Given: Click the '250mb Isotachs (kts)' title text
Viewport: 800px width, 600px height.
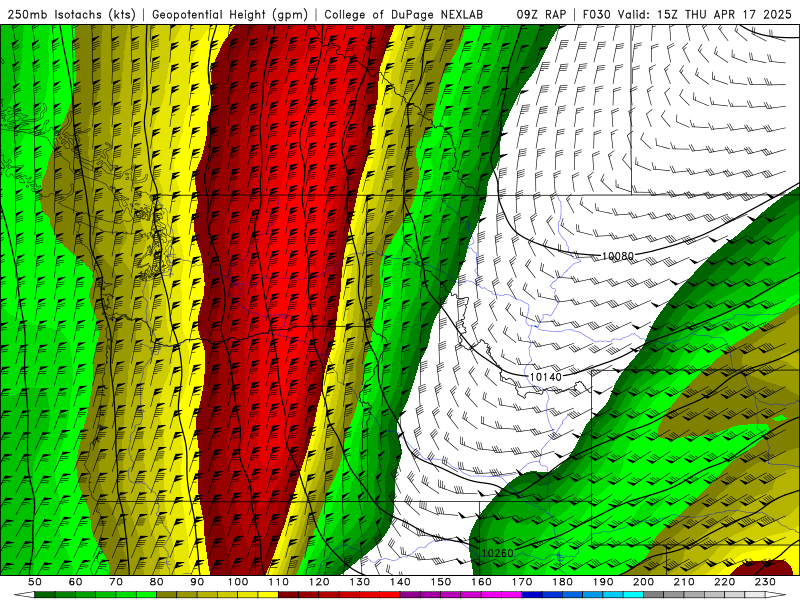Looking at the screenshot, I should (72, 15).
